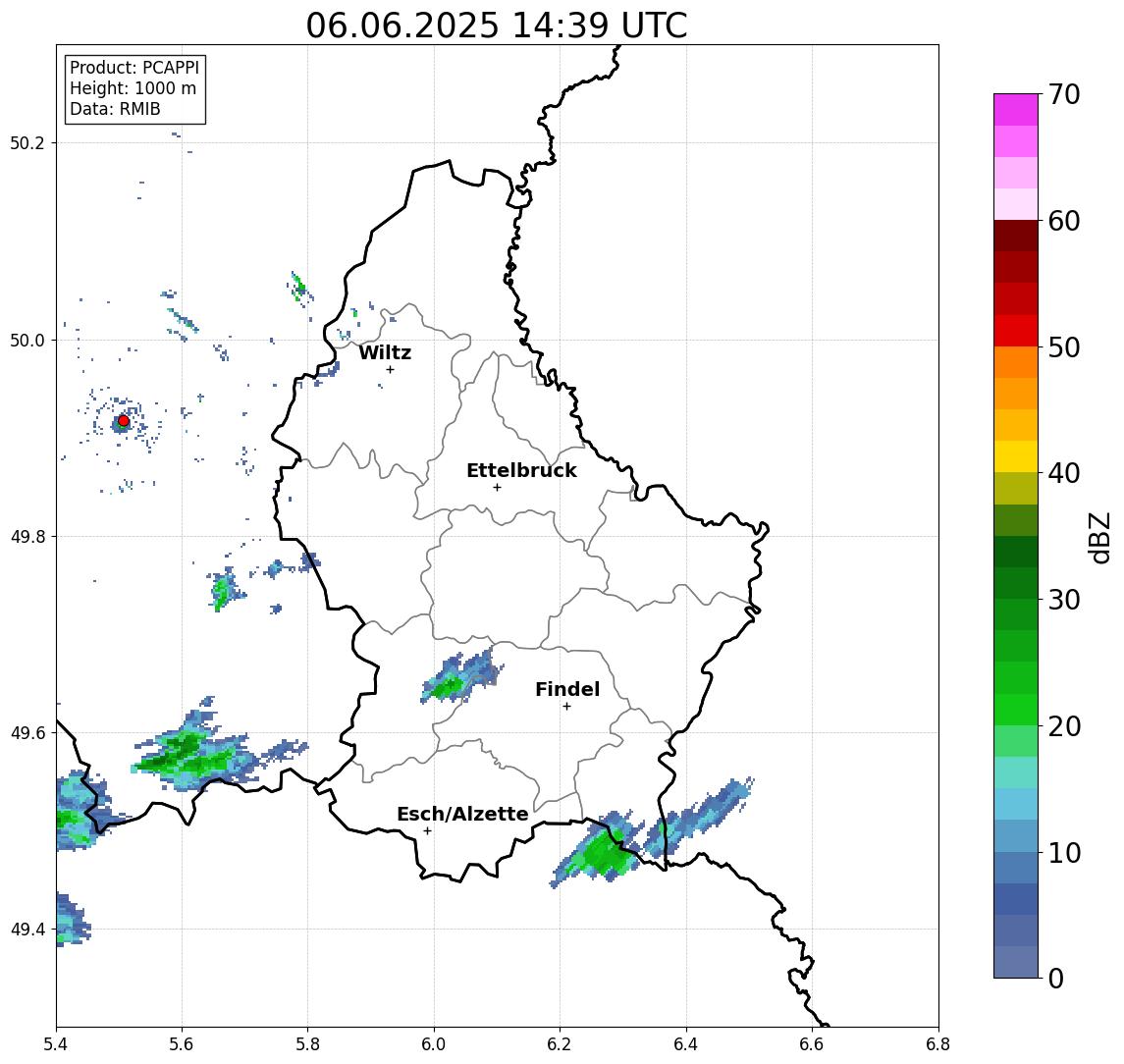Select the Ettelbruck label
Screen dimensions: 1124x1064
[521, 470]
